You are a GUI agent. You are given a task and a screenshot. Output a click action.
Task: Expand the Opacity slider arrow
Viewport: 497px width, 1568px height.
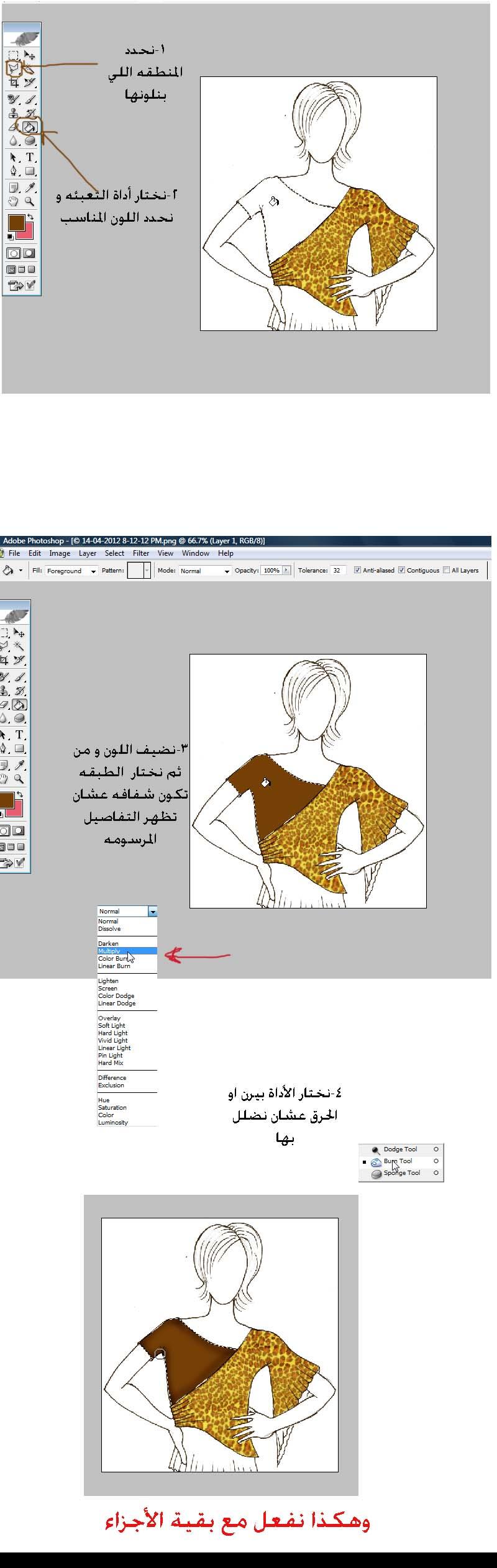[x=286, y=570]
